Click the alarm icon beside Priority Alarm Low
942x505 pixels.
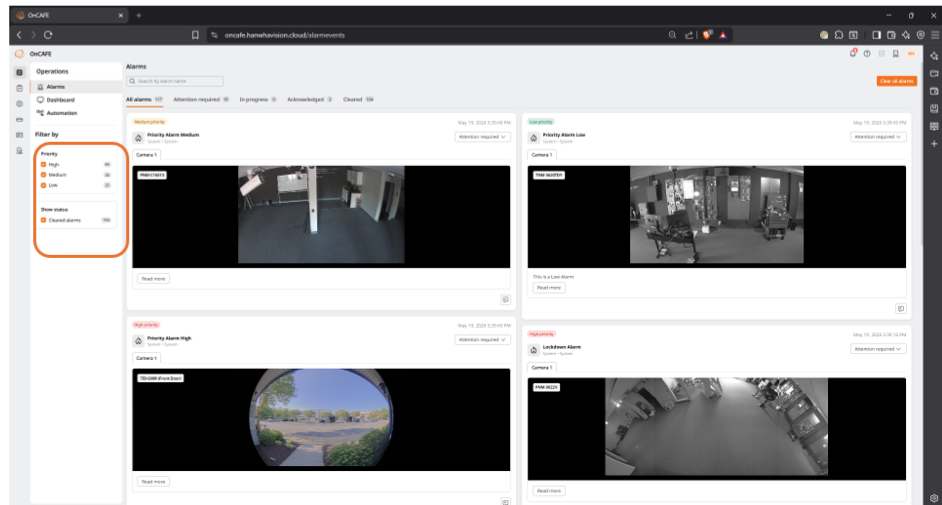(533, 138)
